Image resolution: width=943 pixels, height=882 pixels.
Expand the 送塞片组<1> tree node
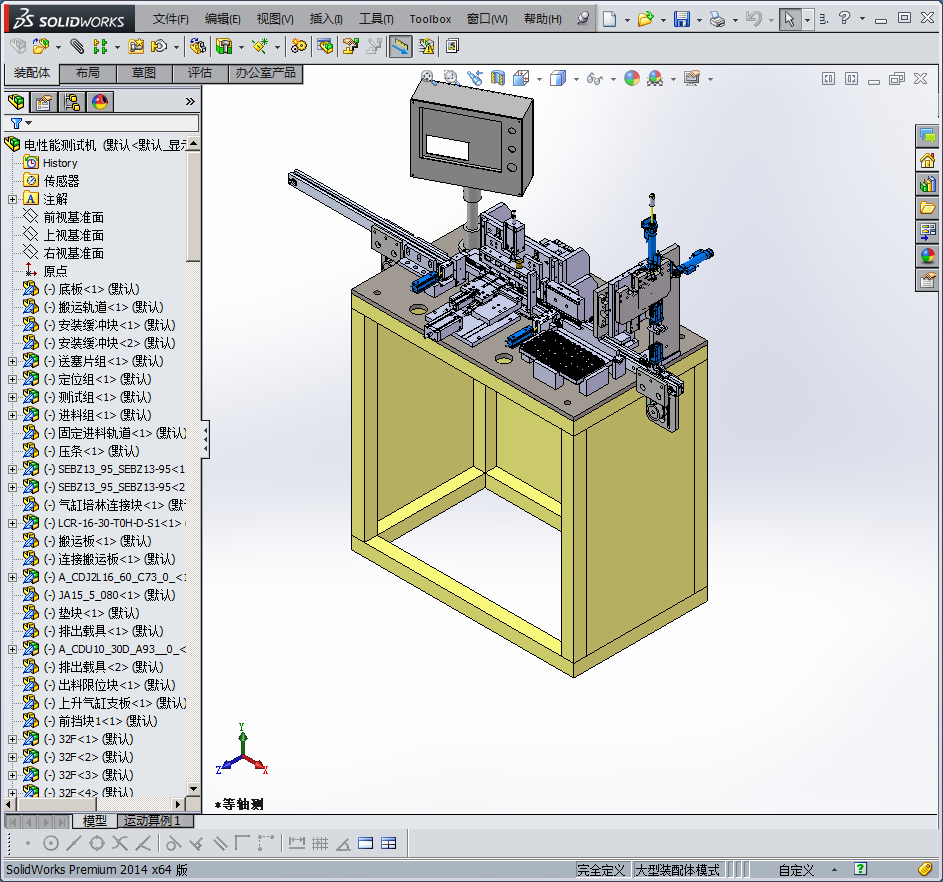coord(12,361)
